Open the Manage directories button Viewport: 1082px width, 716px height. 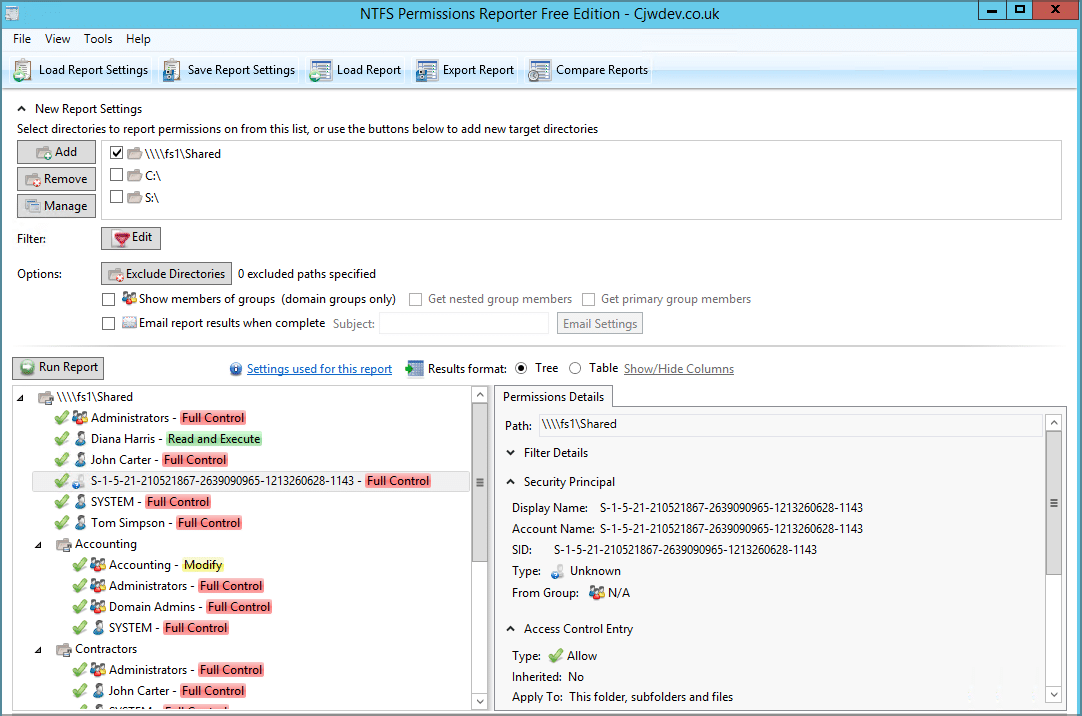pos(57,206)
